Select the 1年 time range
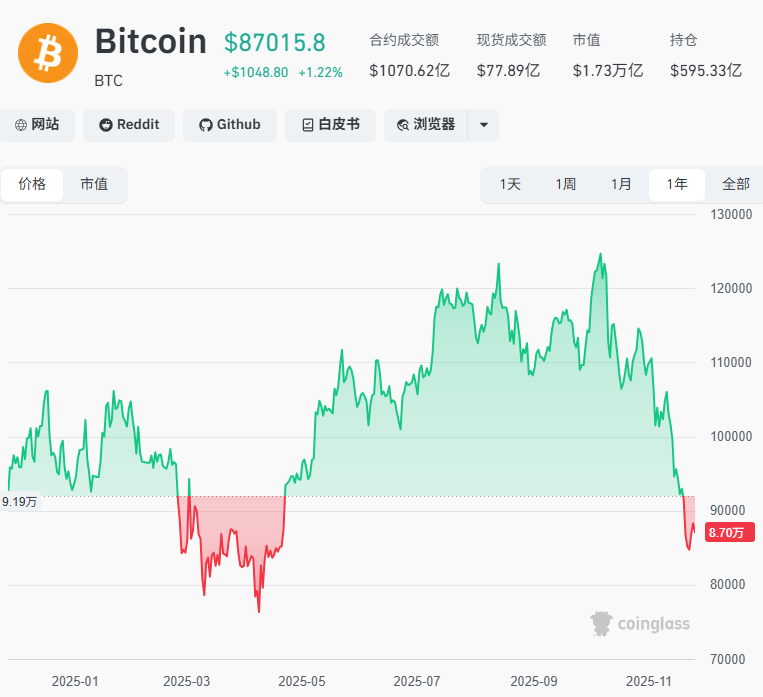The width and height of the screenshot is (763, 697). [x=677, y=184]
